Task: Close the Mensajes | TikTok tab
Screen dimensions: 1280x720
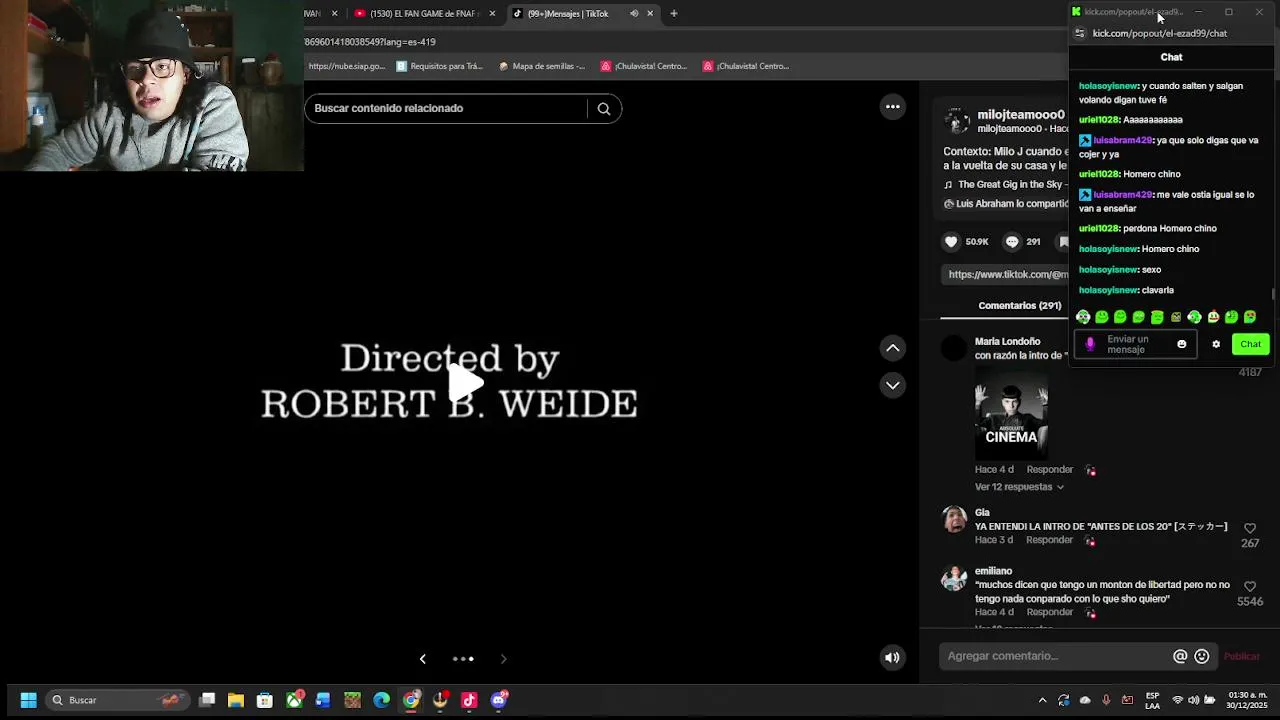Action: pyautogui.click(x=650, y=14)
